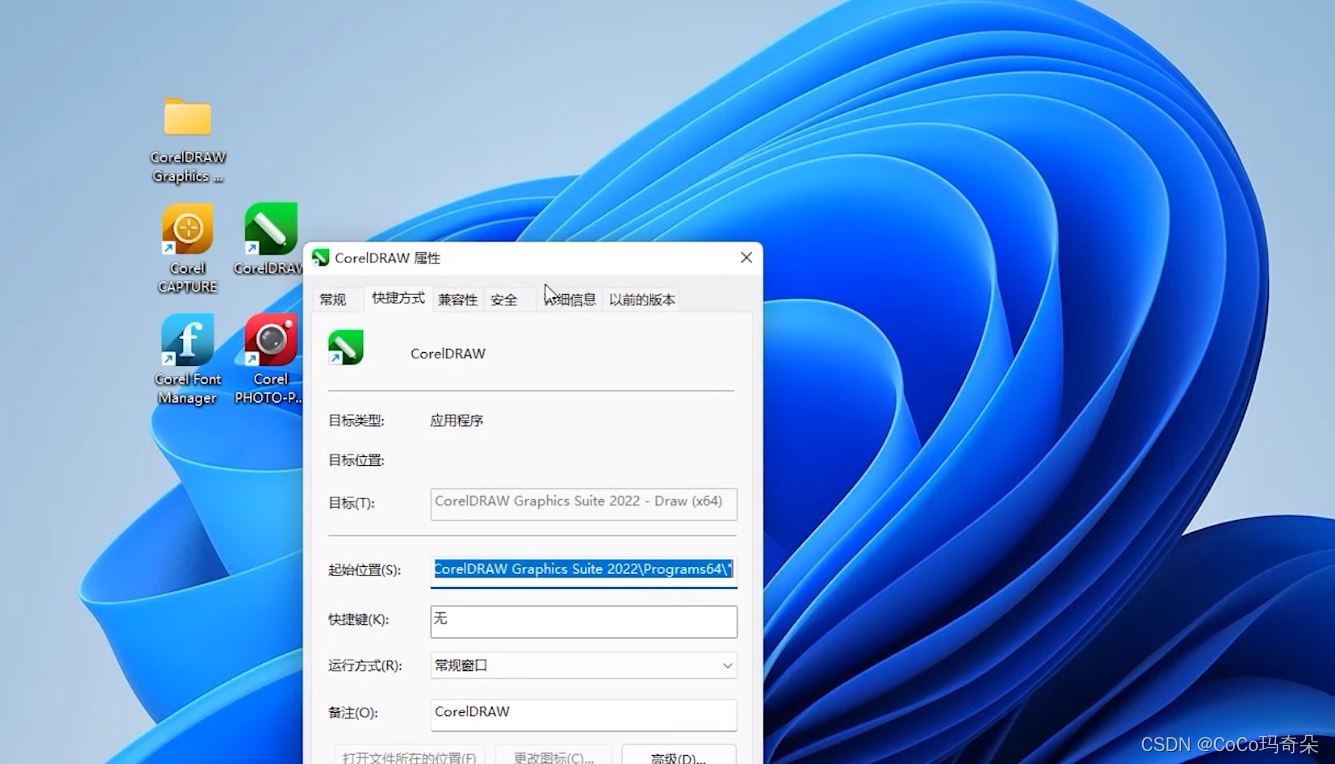
Task: Click the 更改图标 button
Action: pyautogui.click(x=553, y=757)
